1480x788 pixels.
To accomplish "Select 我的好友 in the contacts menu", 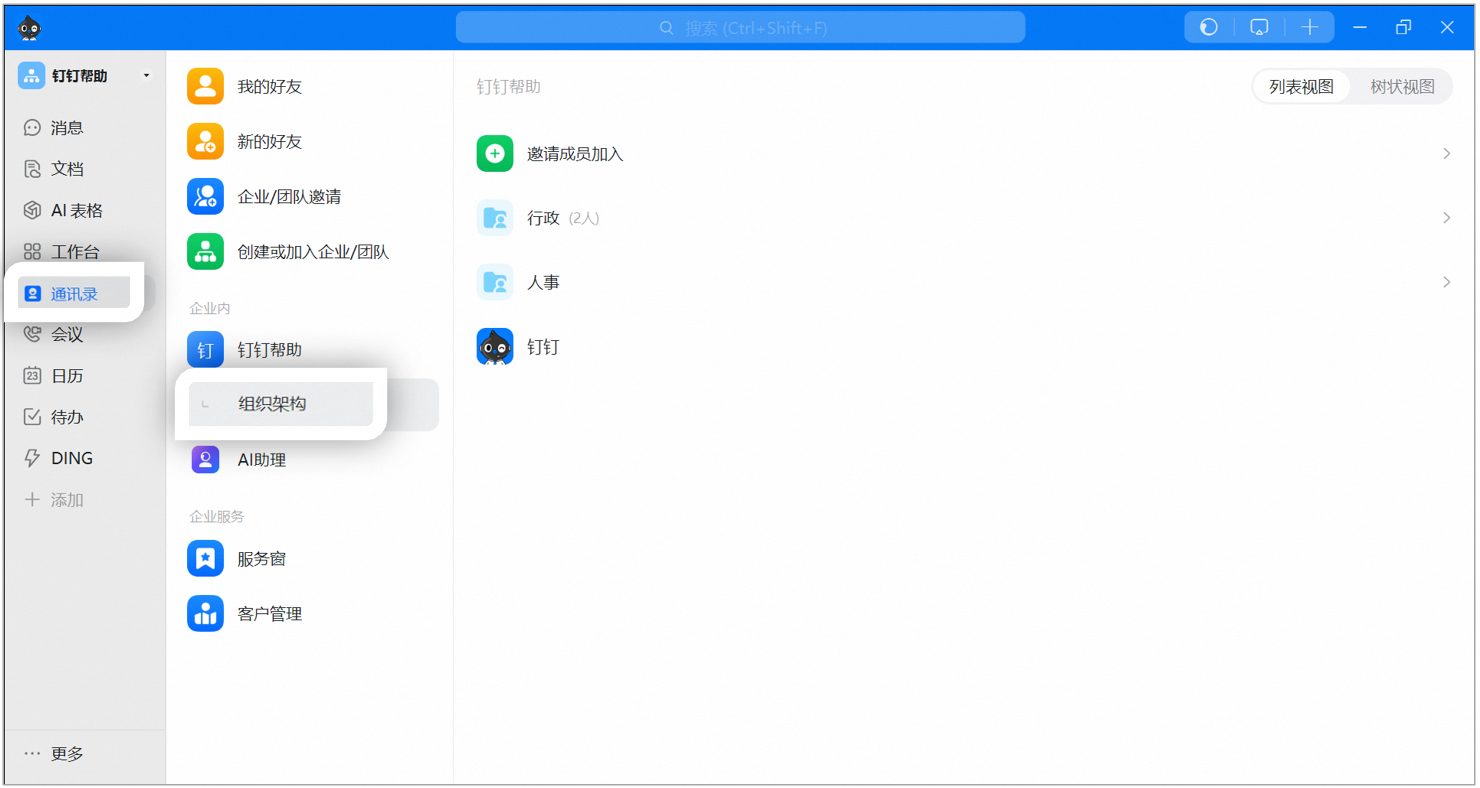I will click(x=269, y=87).
